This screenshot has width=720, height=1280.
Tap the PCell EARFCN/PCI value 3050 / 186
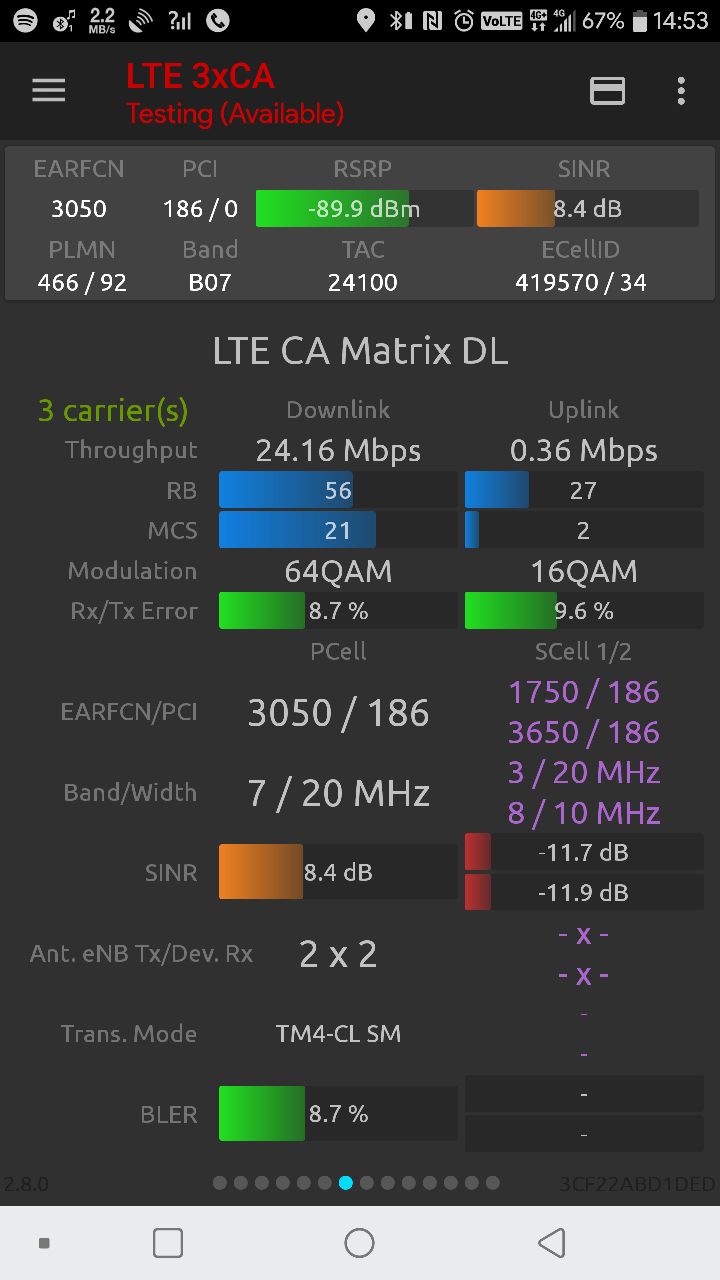point(338,713)
